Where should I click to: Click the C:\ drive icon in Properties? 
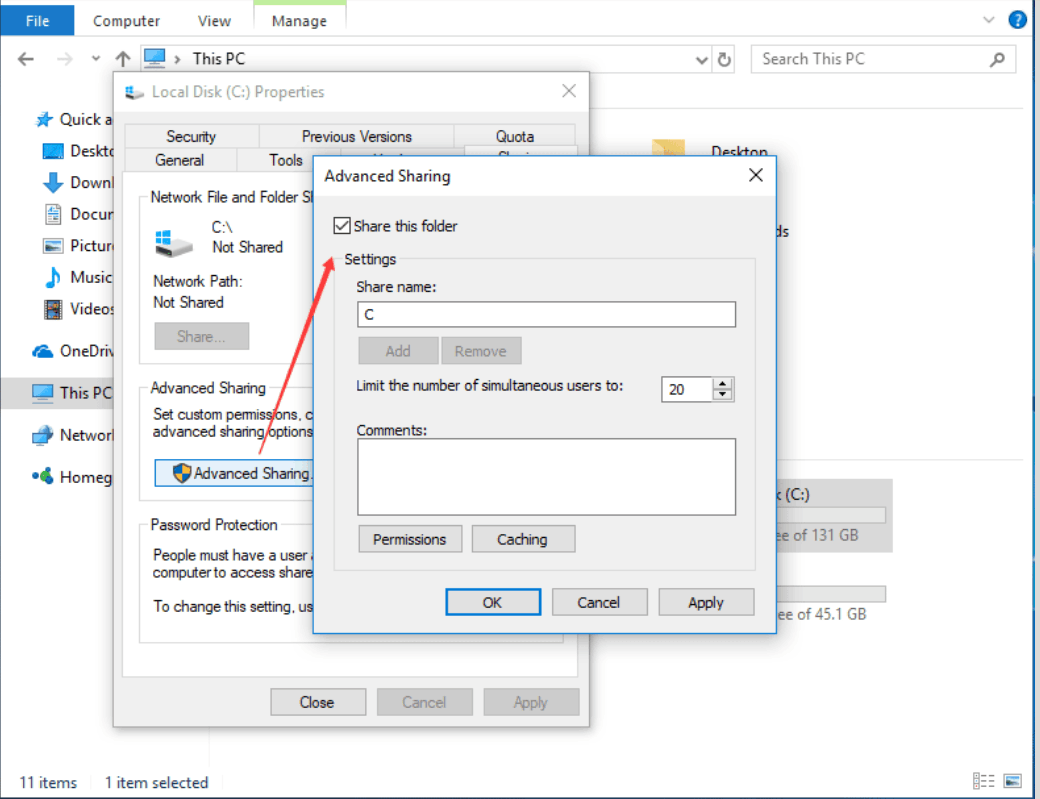coord(174,243)
